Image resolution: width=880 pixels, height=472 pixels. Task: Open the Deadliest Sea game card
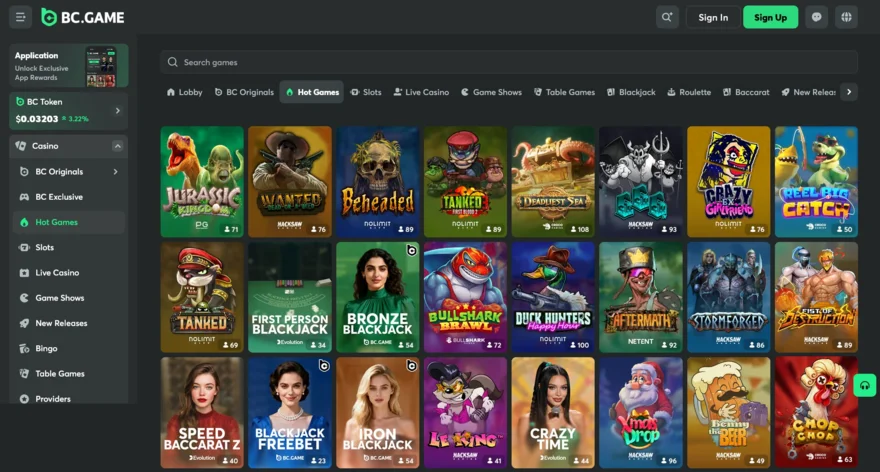click(x=553, y=182)
